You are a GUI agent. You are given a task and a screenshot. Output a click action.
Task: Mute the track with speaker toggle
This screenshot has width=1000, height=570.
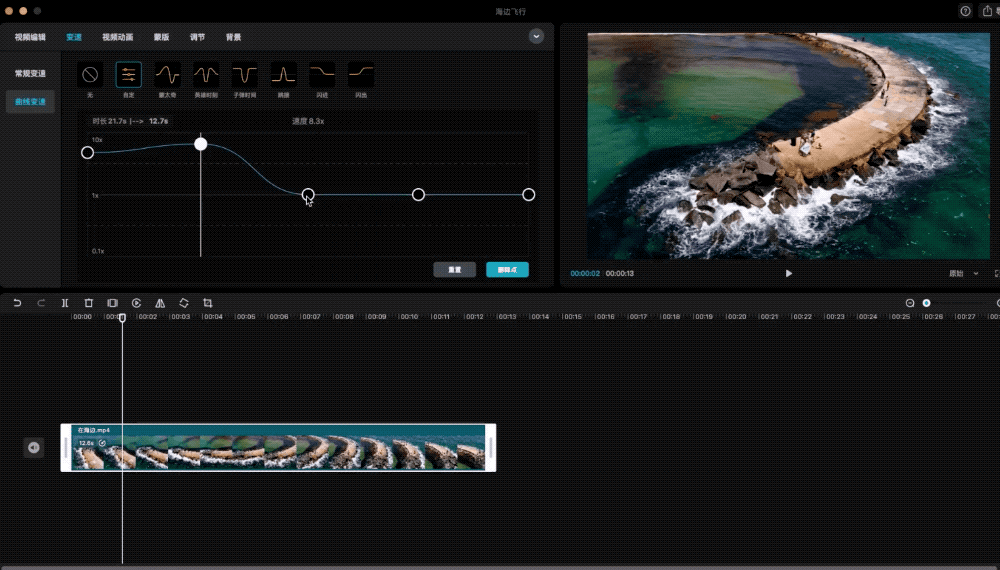pyautogui.click(x=33, y=447)
